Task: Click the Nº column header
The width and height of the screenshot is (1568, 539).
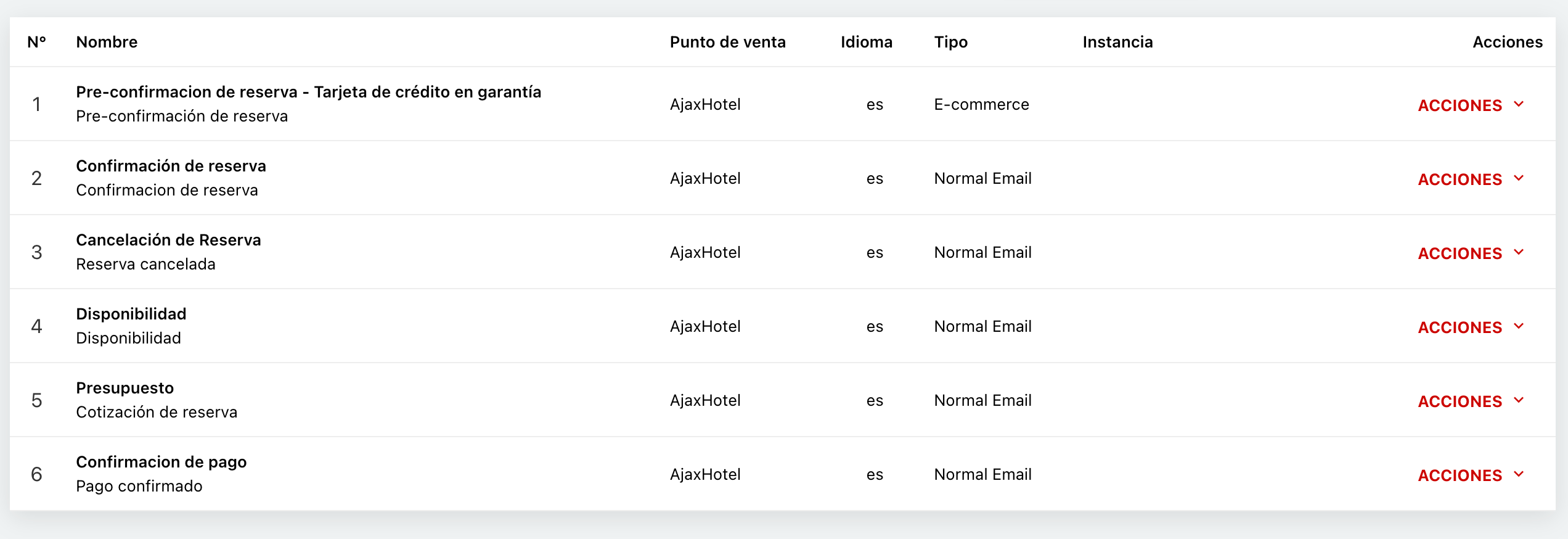Action: point(36,42)
